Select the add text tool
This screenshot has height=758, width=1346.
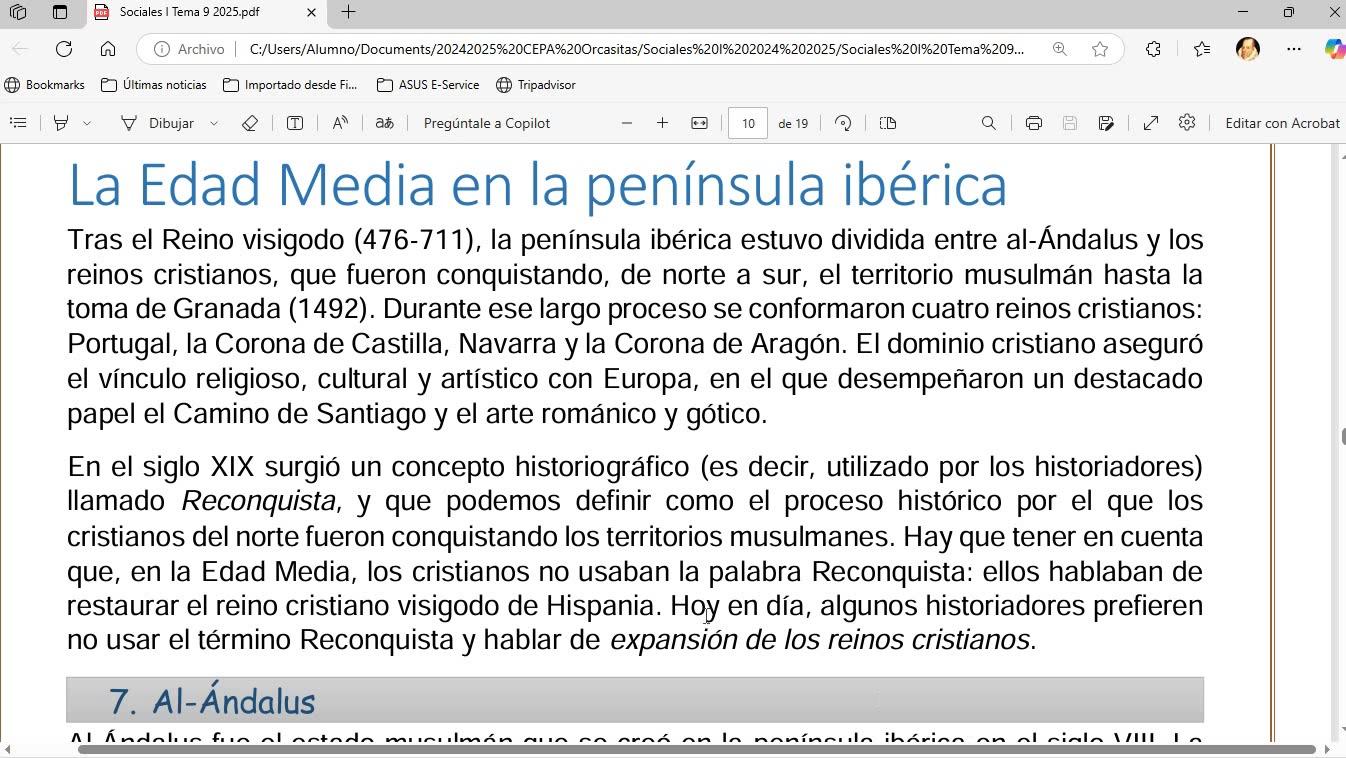click(295, 123)
